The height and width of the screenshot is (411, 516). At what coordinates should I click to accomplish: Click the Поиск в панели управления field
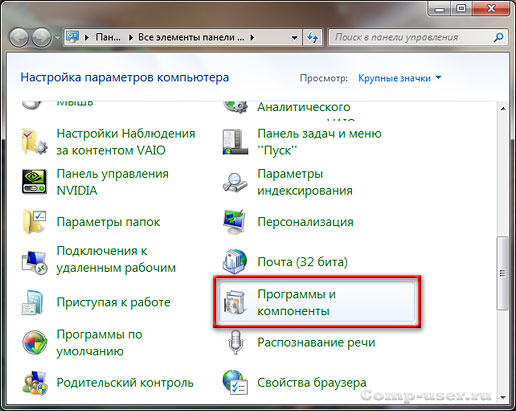point(413,37)
